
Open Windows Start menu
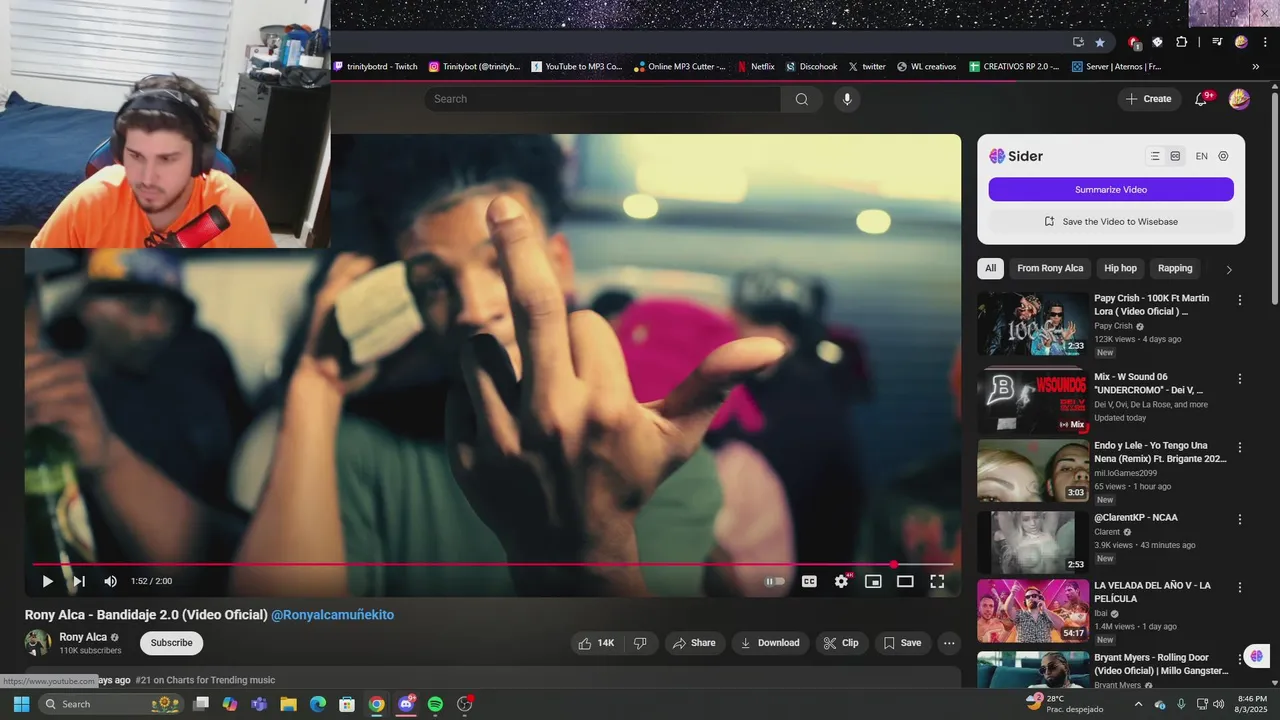[x=21, y=704]
